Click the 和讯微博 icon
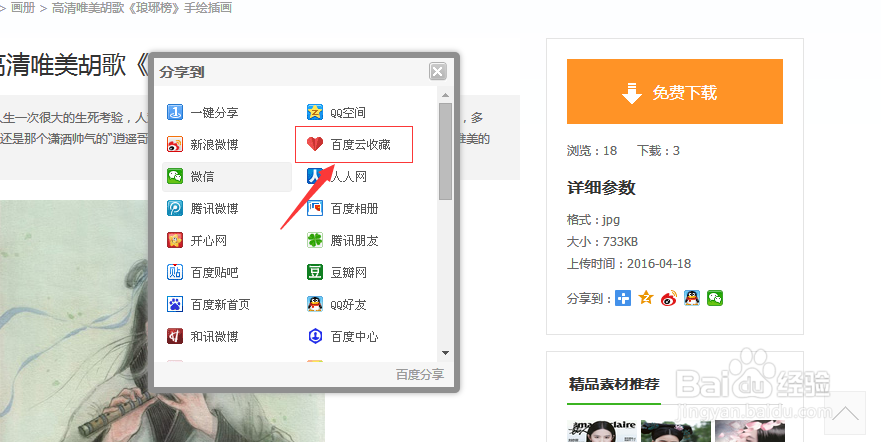The image size is (881, 442). [175, 336]
